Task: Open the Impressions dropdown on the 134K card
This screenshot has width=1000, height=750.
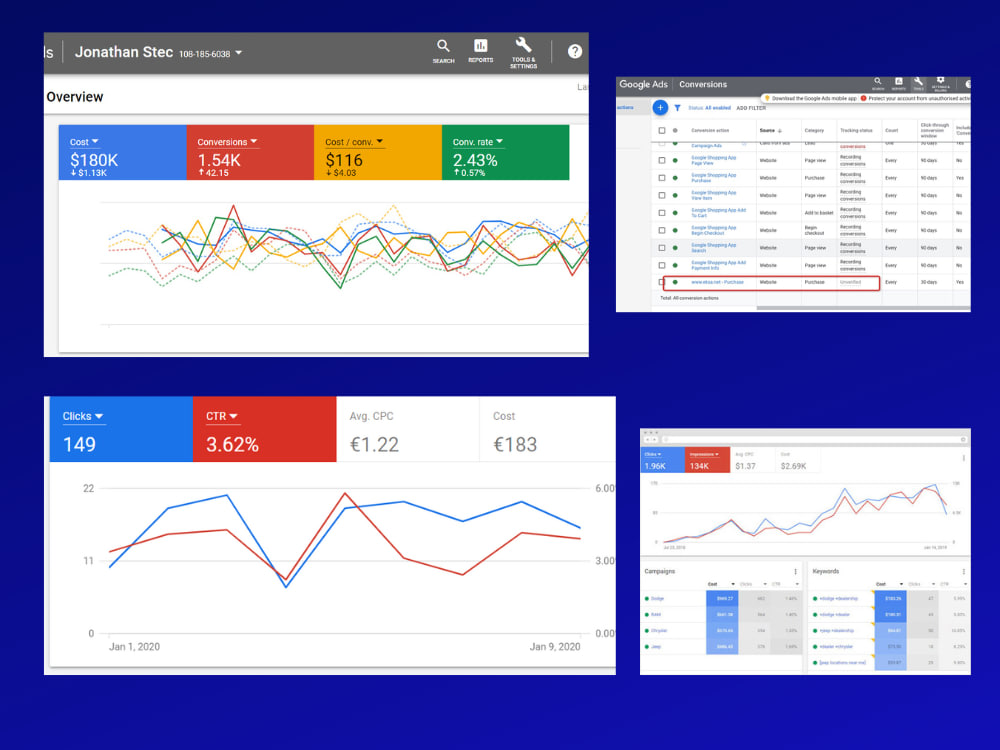Action: click(x=704, y=454)
